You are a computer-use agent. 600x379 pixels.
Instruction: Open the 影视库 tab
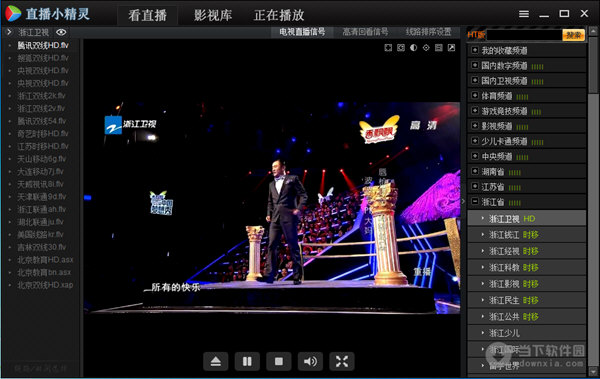click(x=213, y=15)
